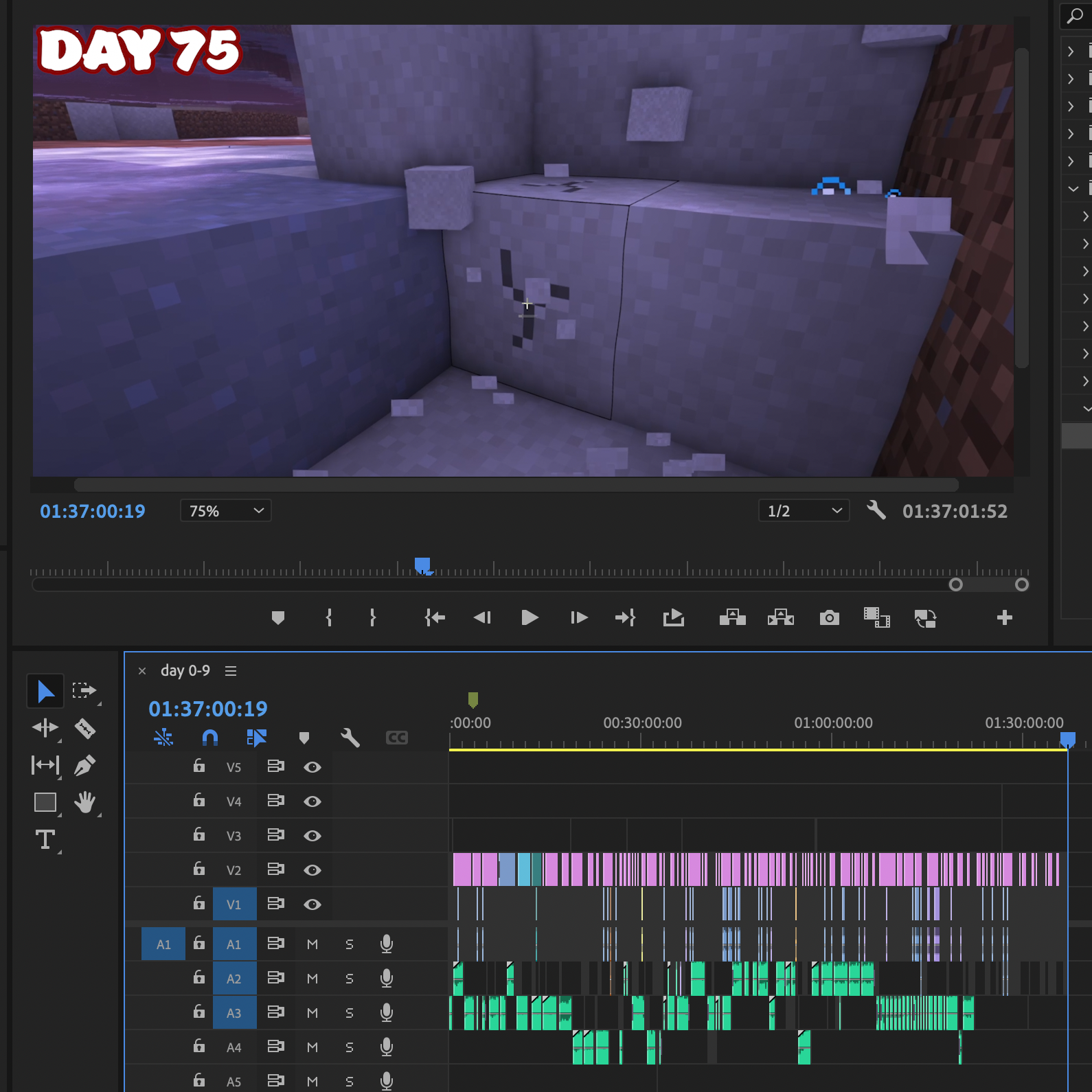Mute track A2
The width and height of the screenshot is (1092, 1092).
(x=312, y=979)
